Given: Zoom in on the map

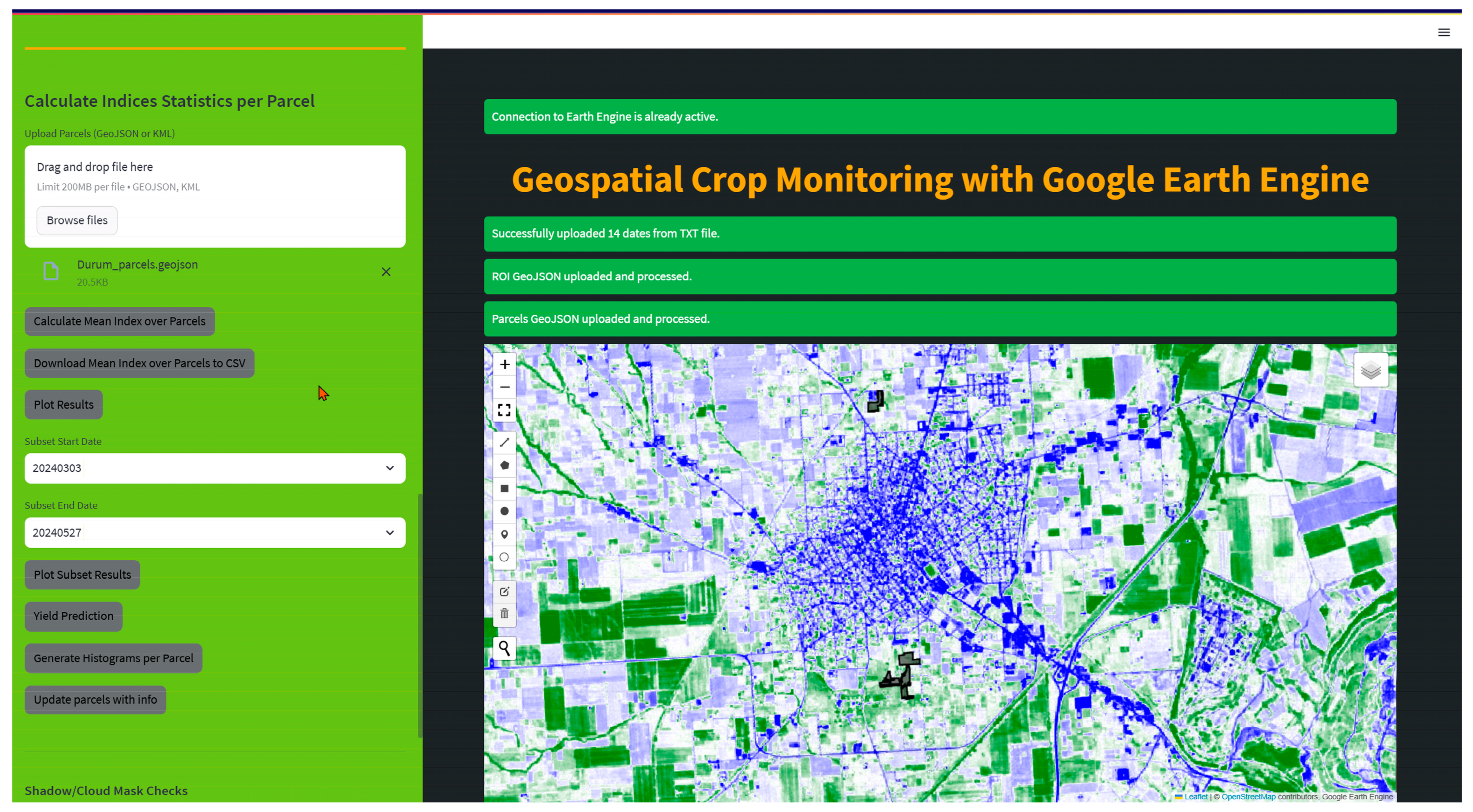Looking at the screenshot, I should click(x=504, y=364).
